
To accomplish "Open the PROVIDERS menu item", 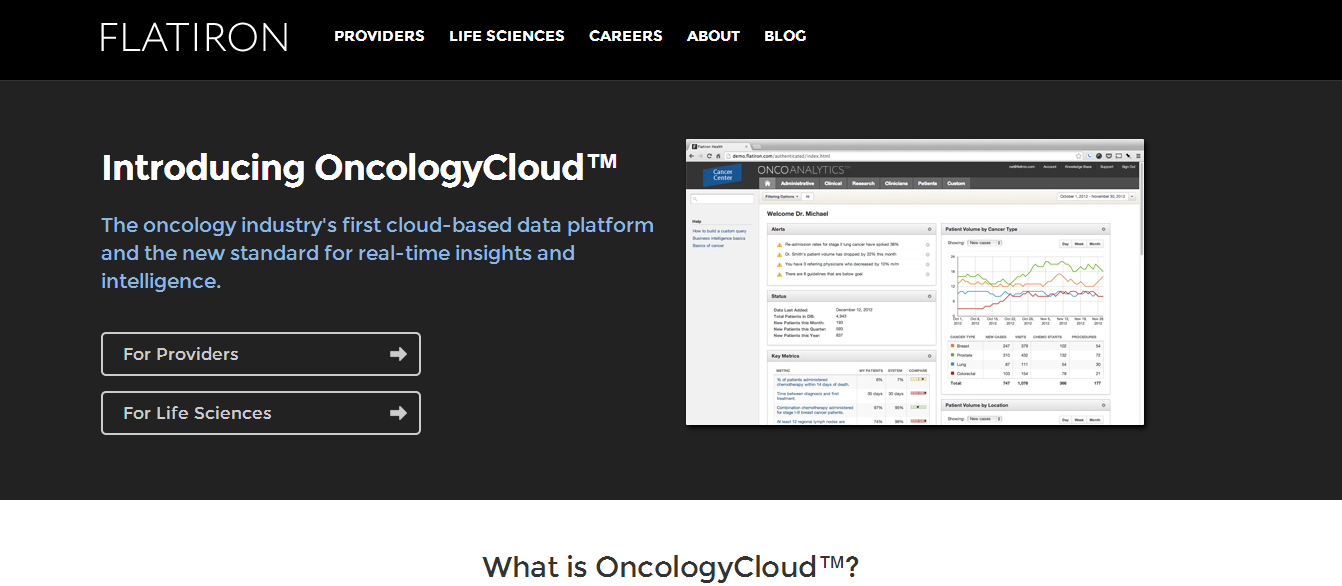I will (x=379, y=36).
